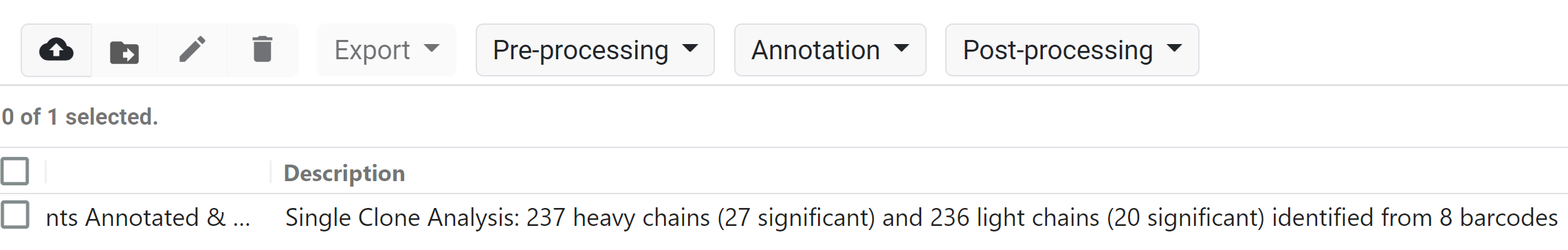
Task: Click the trash delete icon
Action: tap(263, 50)
